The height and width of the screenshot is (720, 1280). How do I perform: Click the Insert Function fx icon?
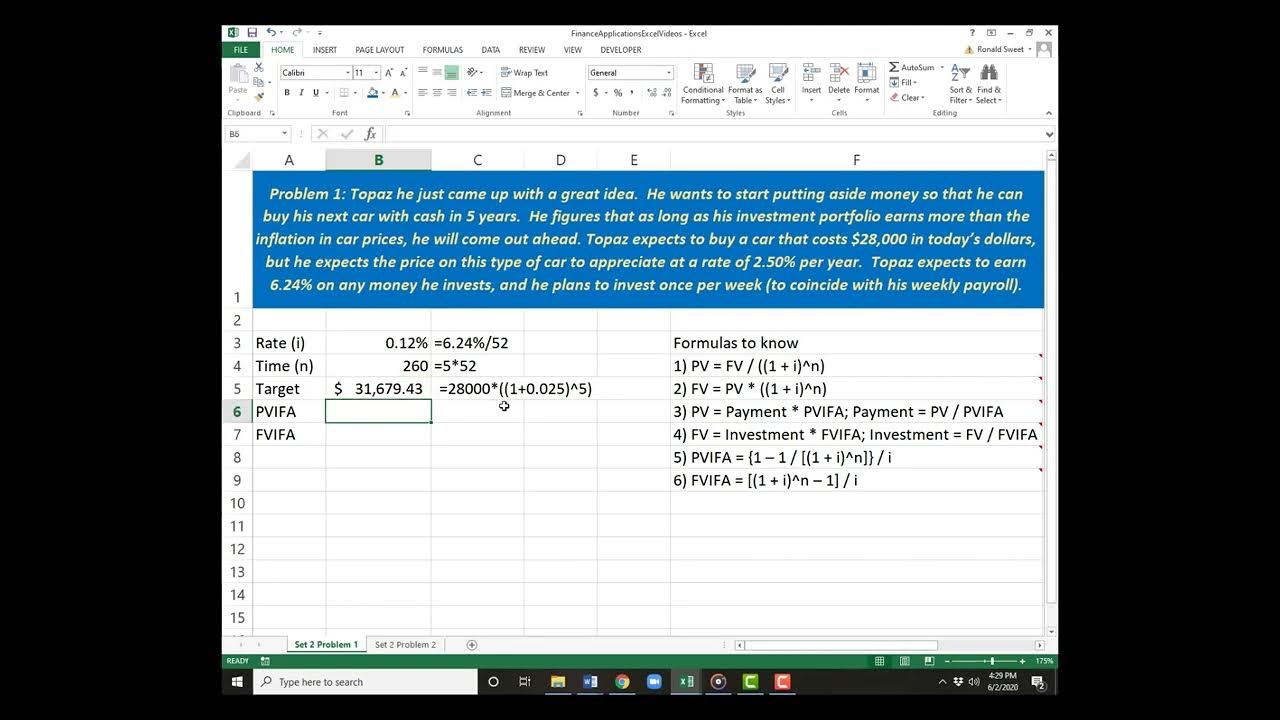click(x=370, y=133)
